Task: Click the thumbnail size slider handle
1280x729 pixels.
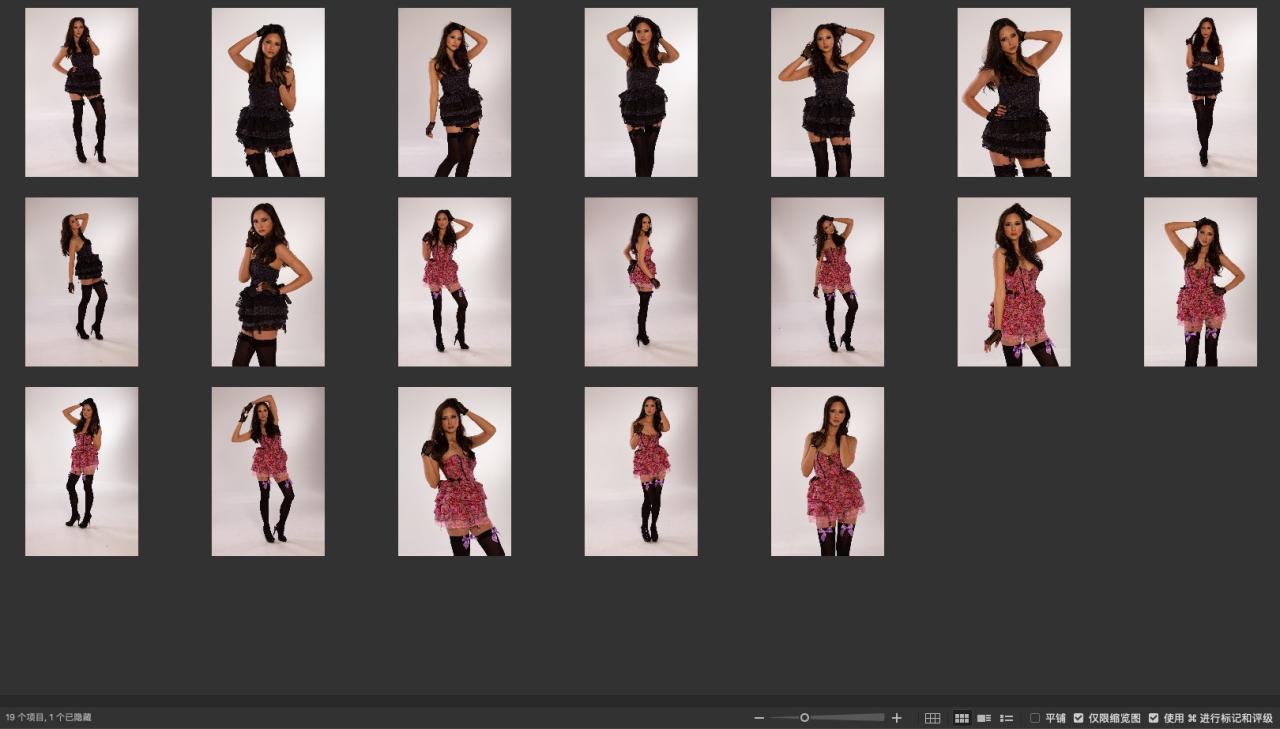Action: 804,718
